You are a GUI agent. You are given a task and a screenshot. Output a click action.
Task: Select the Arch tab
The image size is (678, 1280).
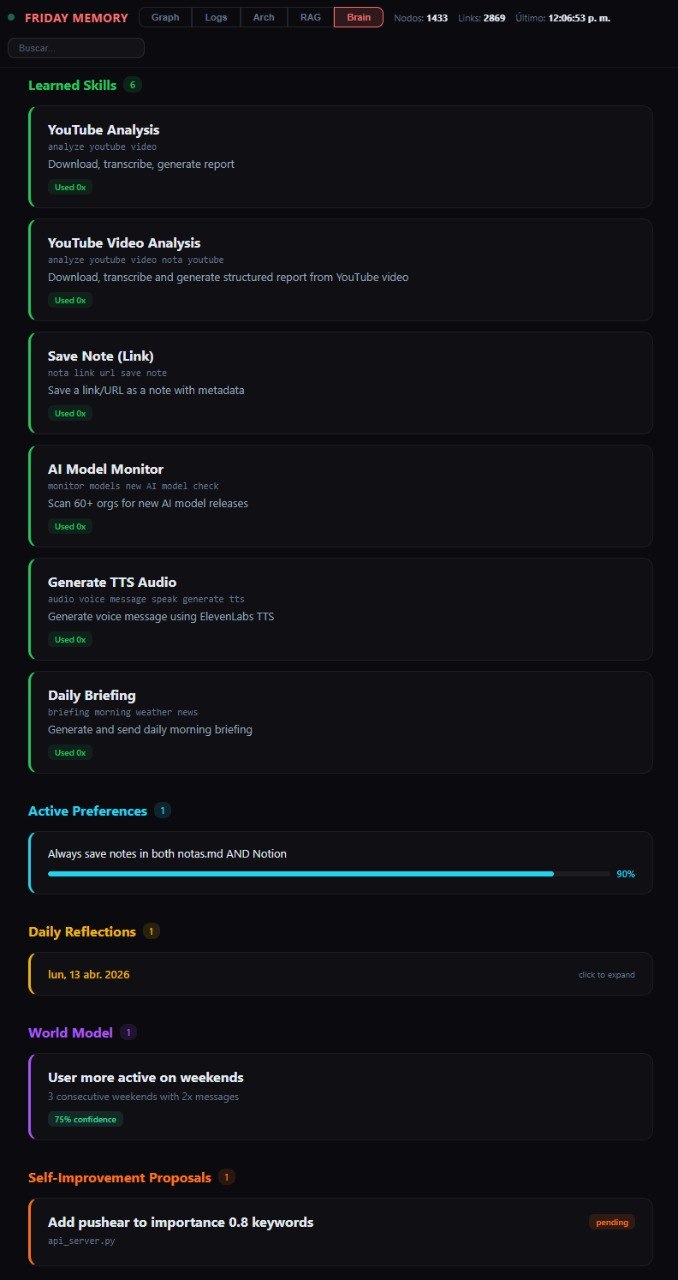[x=263, y=17]
